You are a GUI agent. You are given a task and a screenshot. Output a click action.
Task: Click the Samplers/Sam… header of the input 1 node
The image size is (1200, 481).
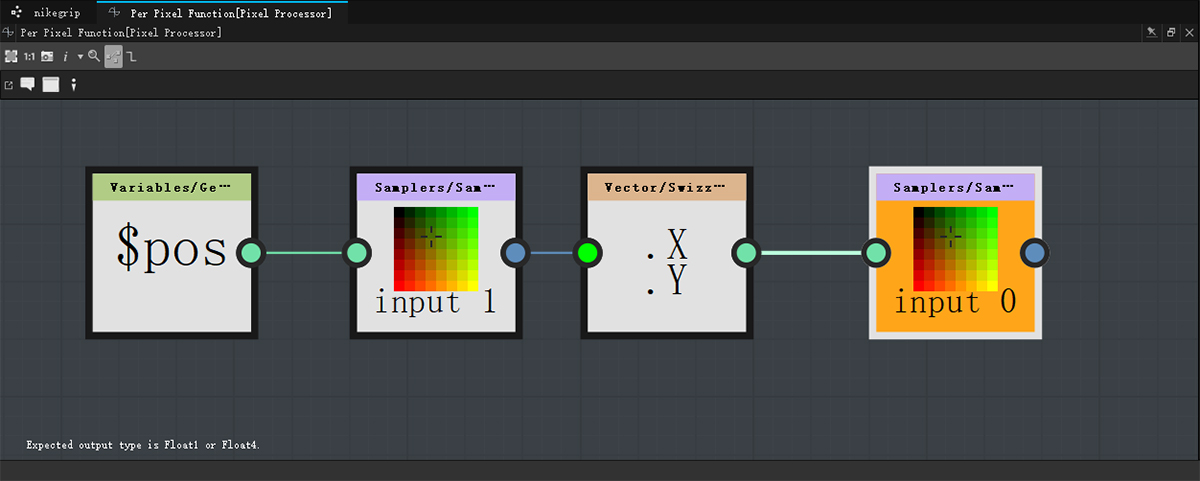pos(436,187)
